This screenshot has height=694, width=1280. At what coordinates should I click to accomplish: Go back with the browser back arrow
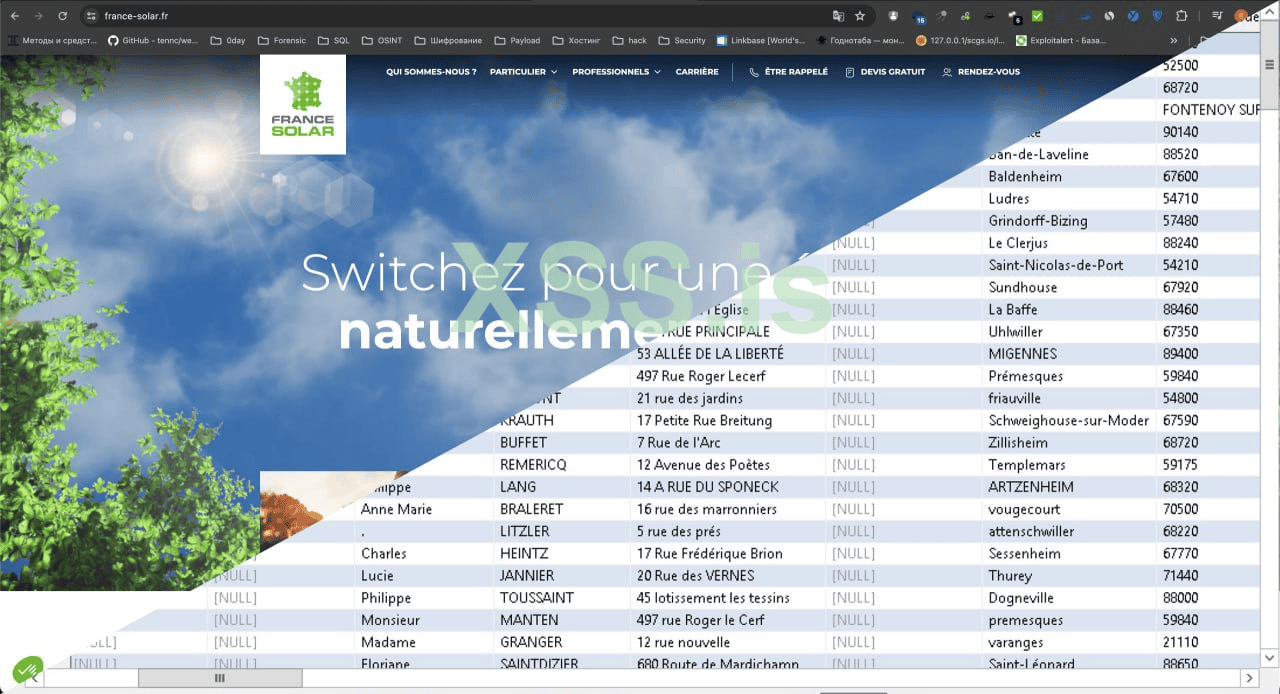tap(14, 16)
